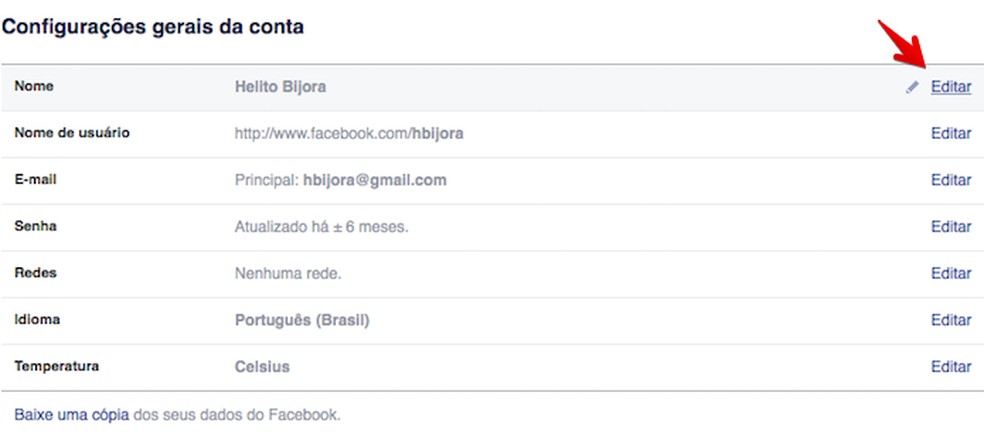Screen dimensions: 984x437
Task: Edit the Nome de usuário setting
Action: click(950, 133)
